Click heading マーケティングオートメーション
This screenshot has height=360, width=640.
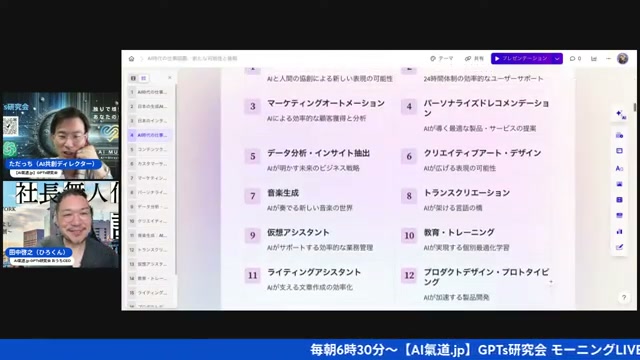[x=326, y=104]
